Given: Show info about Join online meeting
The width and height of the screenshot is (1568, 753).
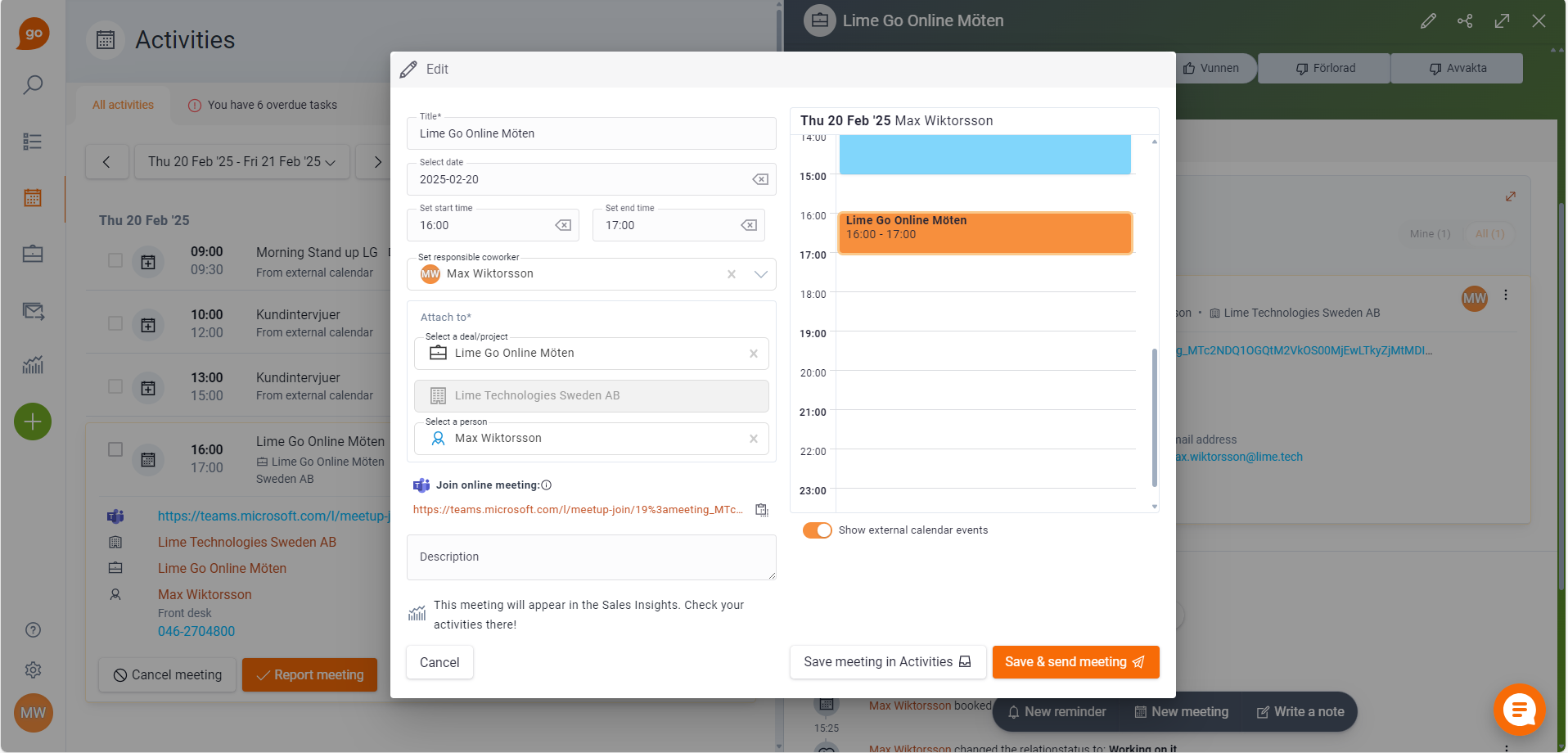Looking at the screenshot, I should tap(547, 485).
